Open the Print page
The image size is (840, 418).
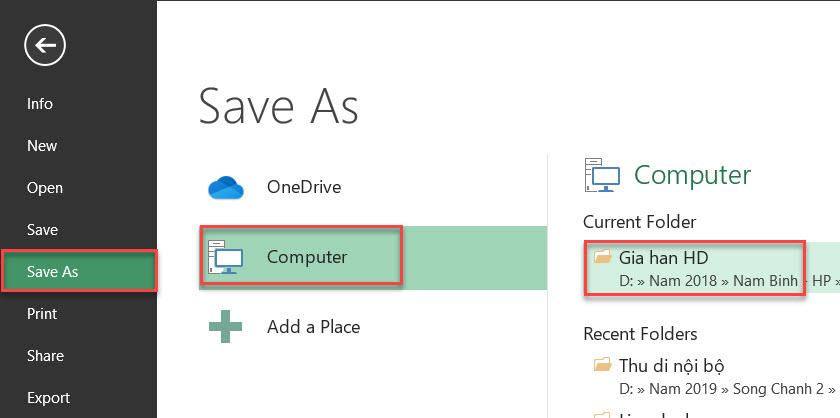coord(42,314)
